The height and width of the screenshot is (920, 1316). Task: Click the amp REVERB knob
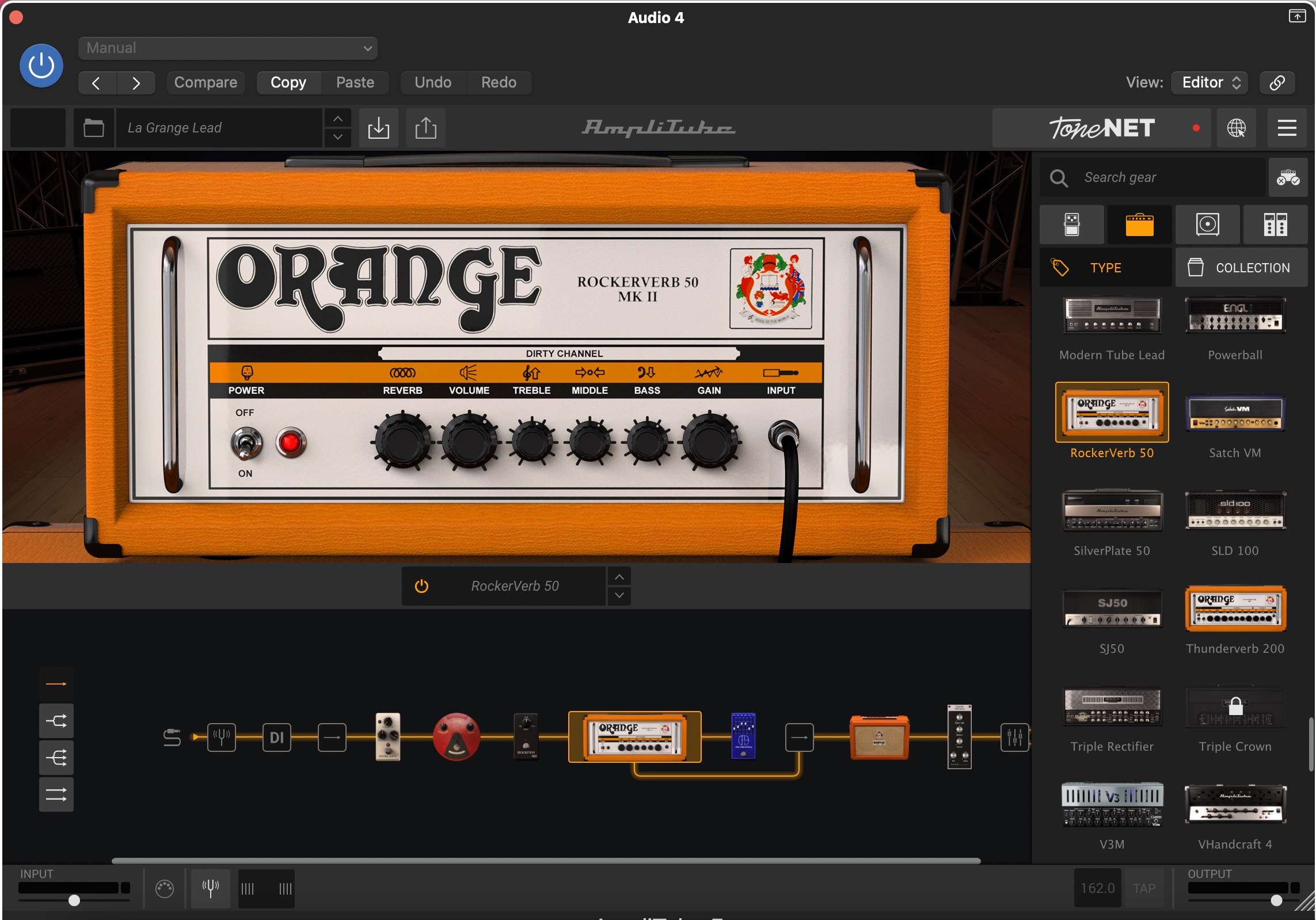402,442
